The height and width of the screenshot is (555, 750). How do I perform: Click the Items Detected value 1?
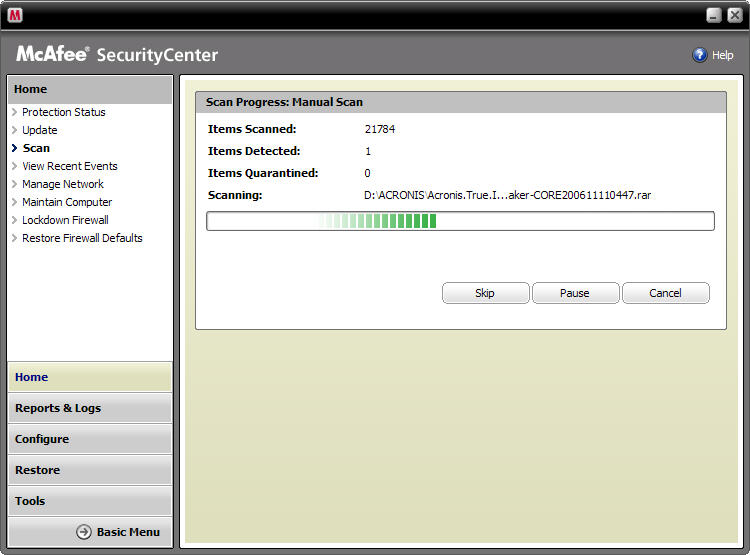368,151
